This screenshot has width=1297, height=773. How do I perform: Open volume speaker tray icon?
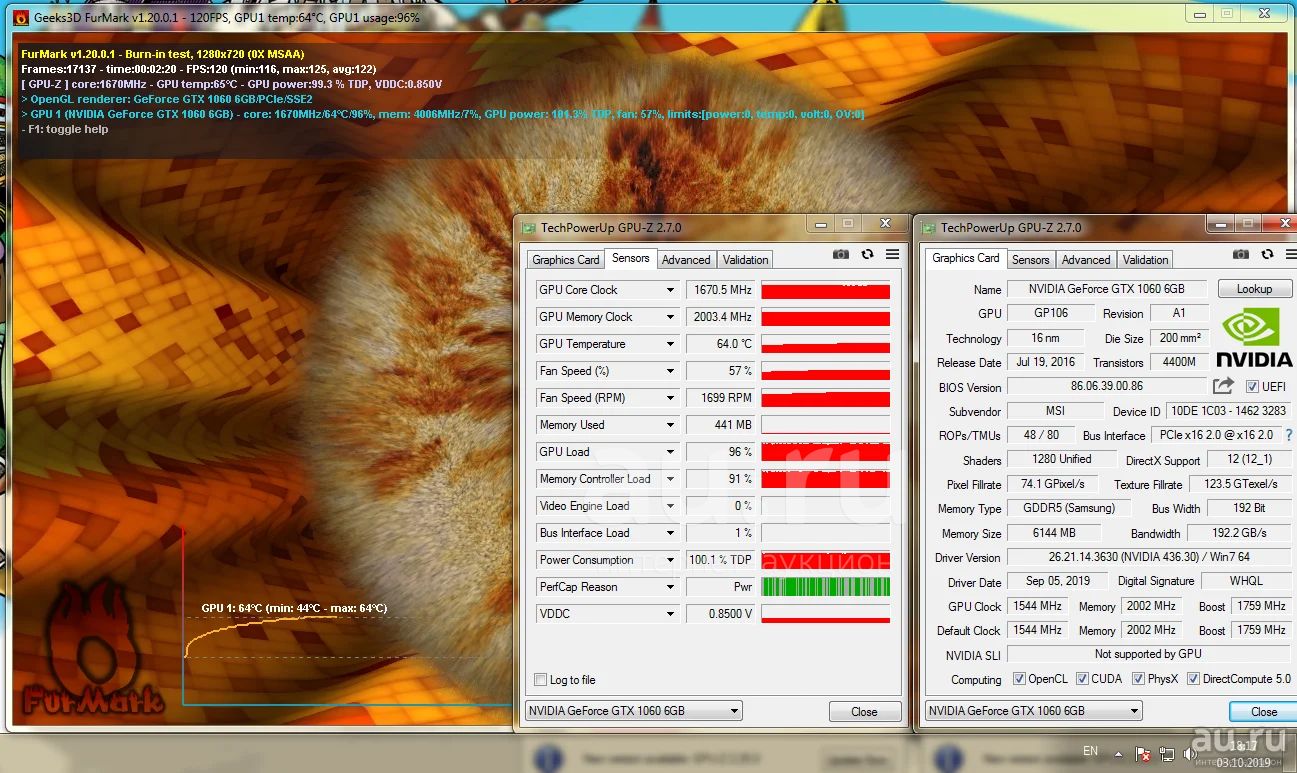1190,753
